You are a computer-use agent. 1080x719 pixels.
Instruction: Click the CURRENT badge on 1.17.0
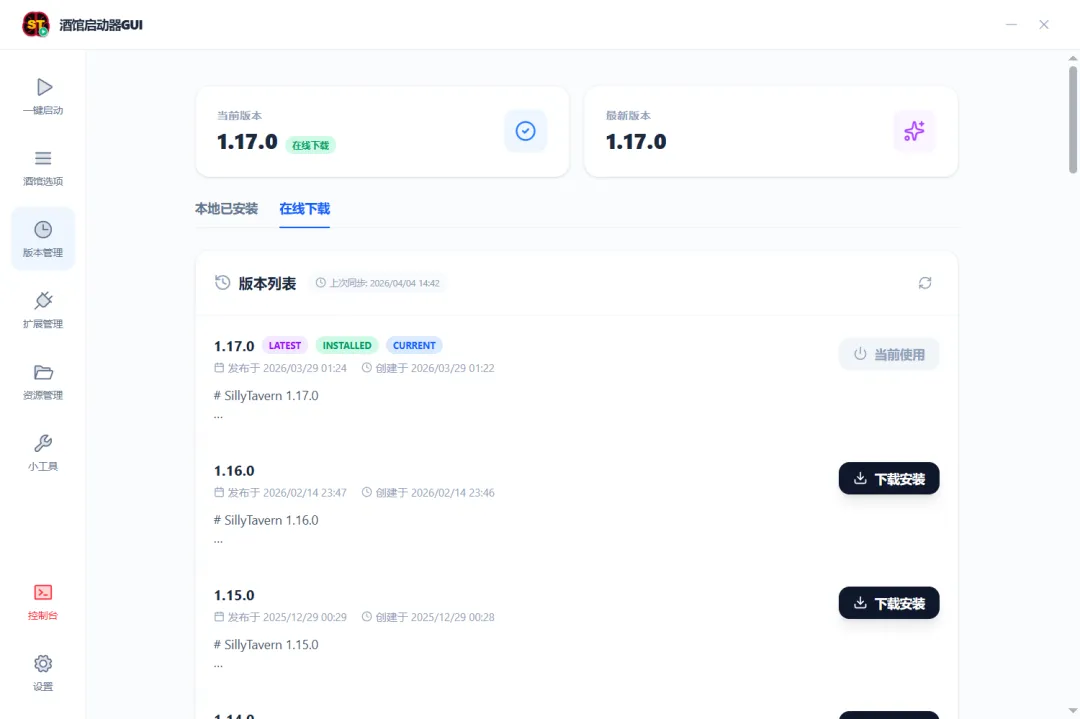[x=414, y=346]
